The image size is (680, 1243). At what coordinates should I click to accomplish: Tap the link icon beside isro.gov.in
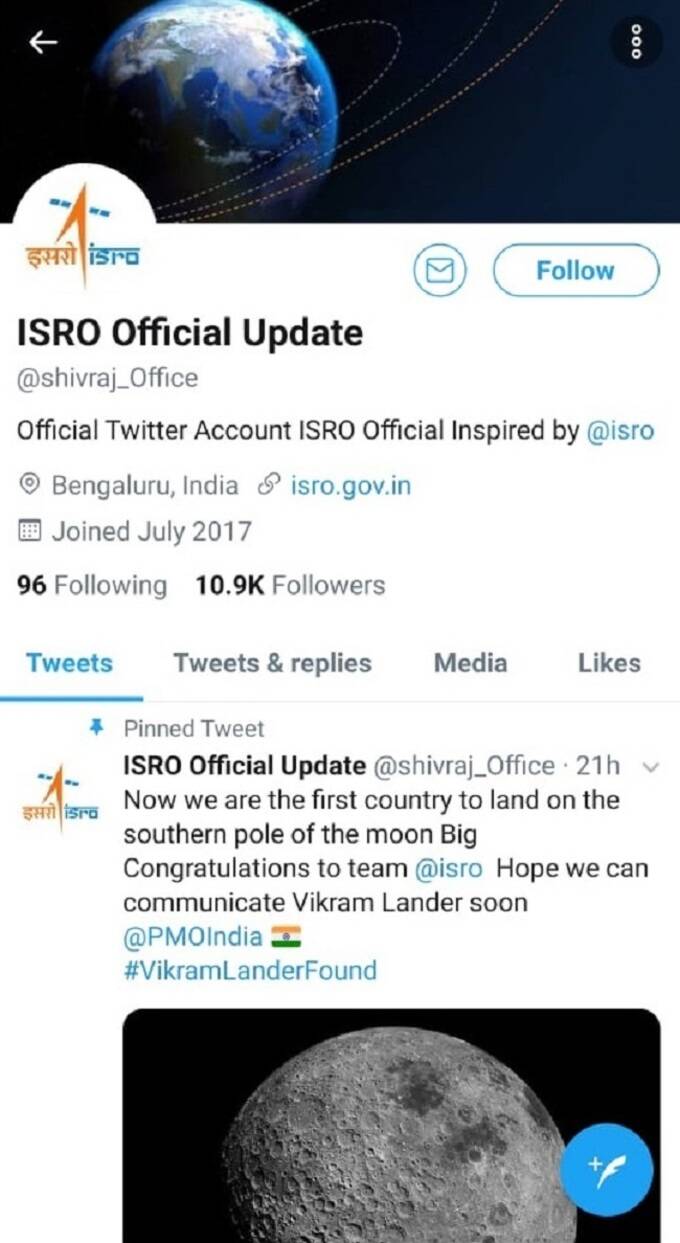point(267,487)
